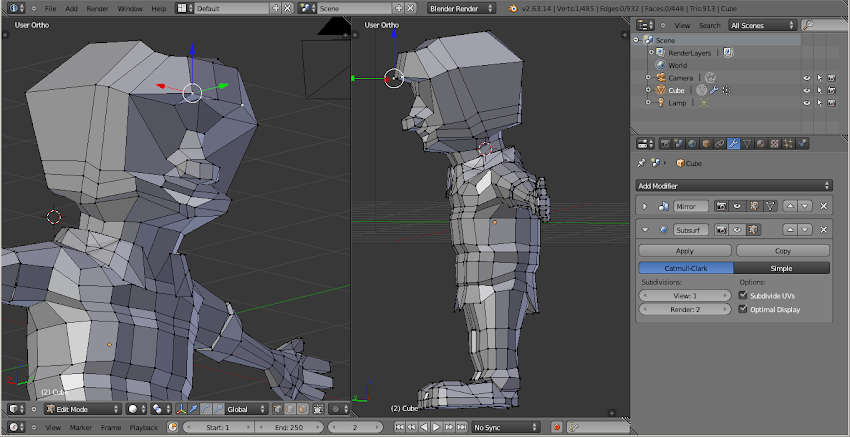850x437 pixels.
Task: Switch subdivision type to Simple
Action: tap(781, 268)
